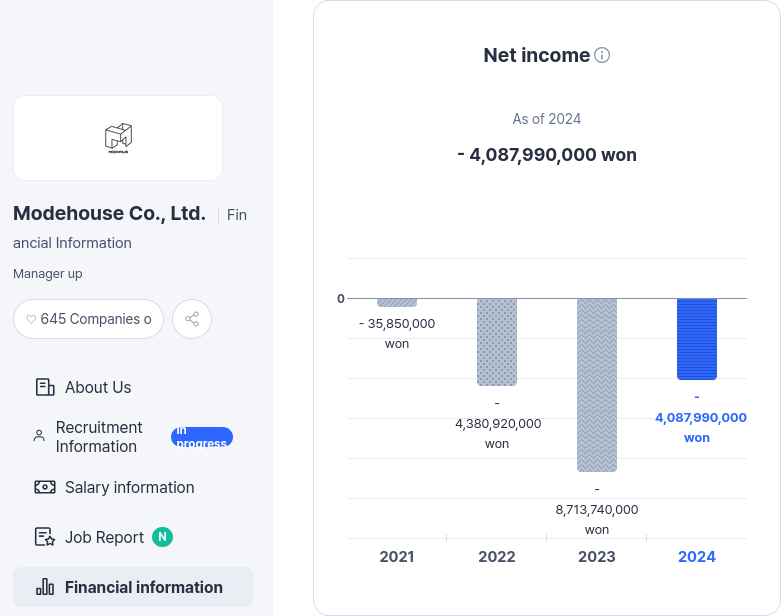This screenshot has width=781, height=616.
Task: Click the green N badge
Action: pyautogui.click(x=162, y=537)
